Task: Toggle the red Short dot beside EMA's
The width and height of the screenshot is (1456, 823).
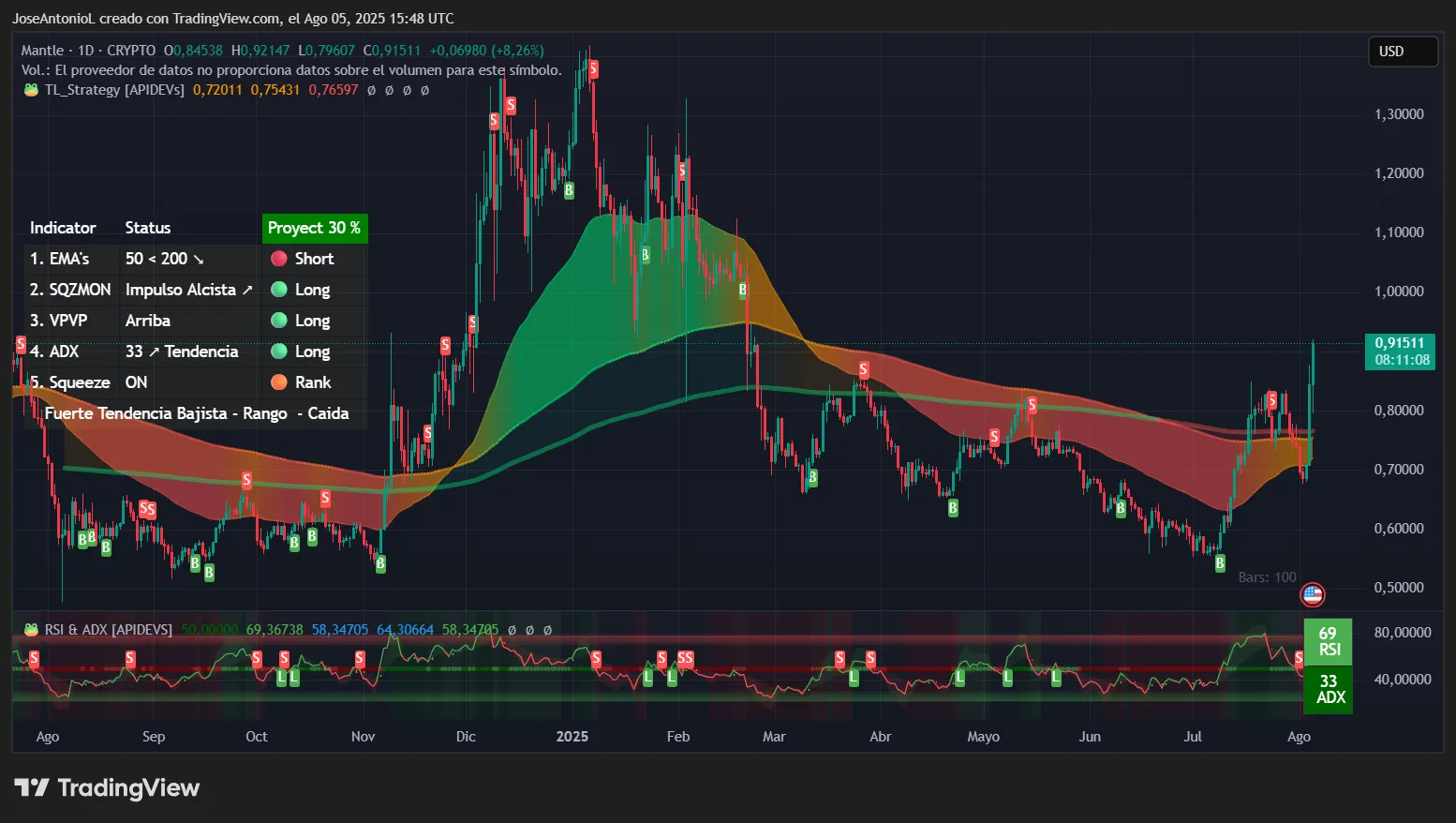Action: click(278, 258)
